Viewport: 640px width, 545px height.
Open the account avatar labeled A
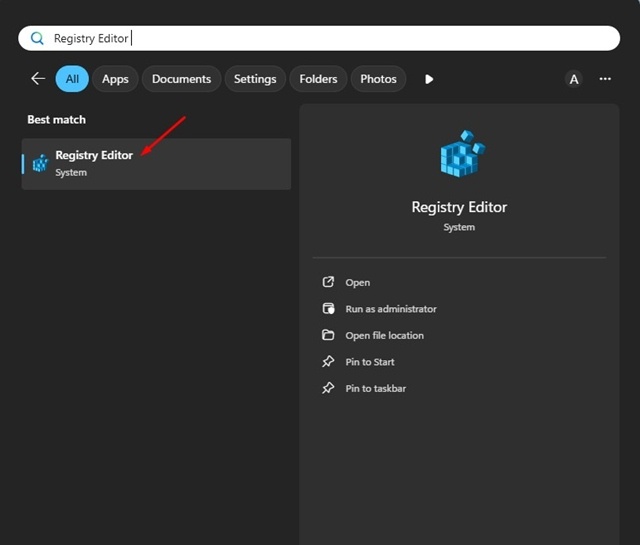(x=573, y=79)
